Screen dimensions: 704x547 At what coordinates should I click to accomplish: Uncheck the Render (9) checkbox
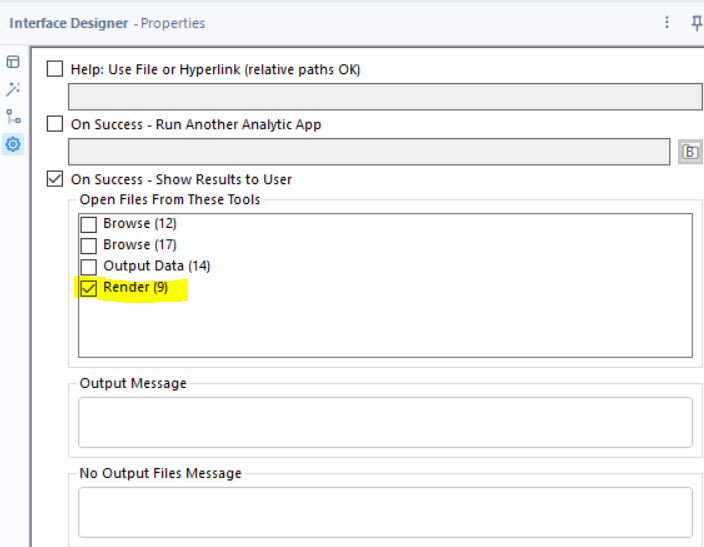point(88,289)
